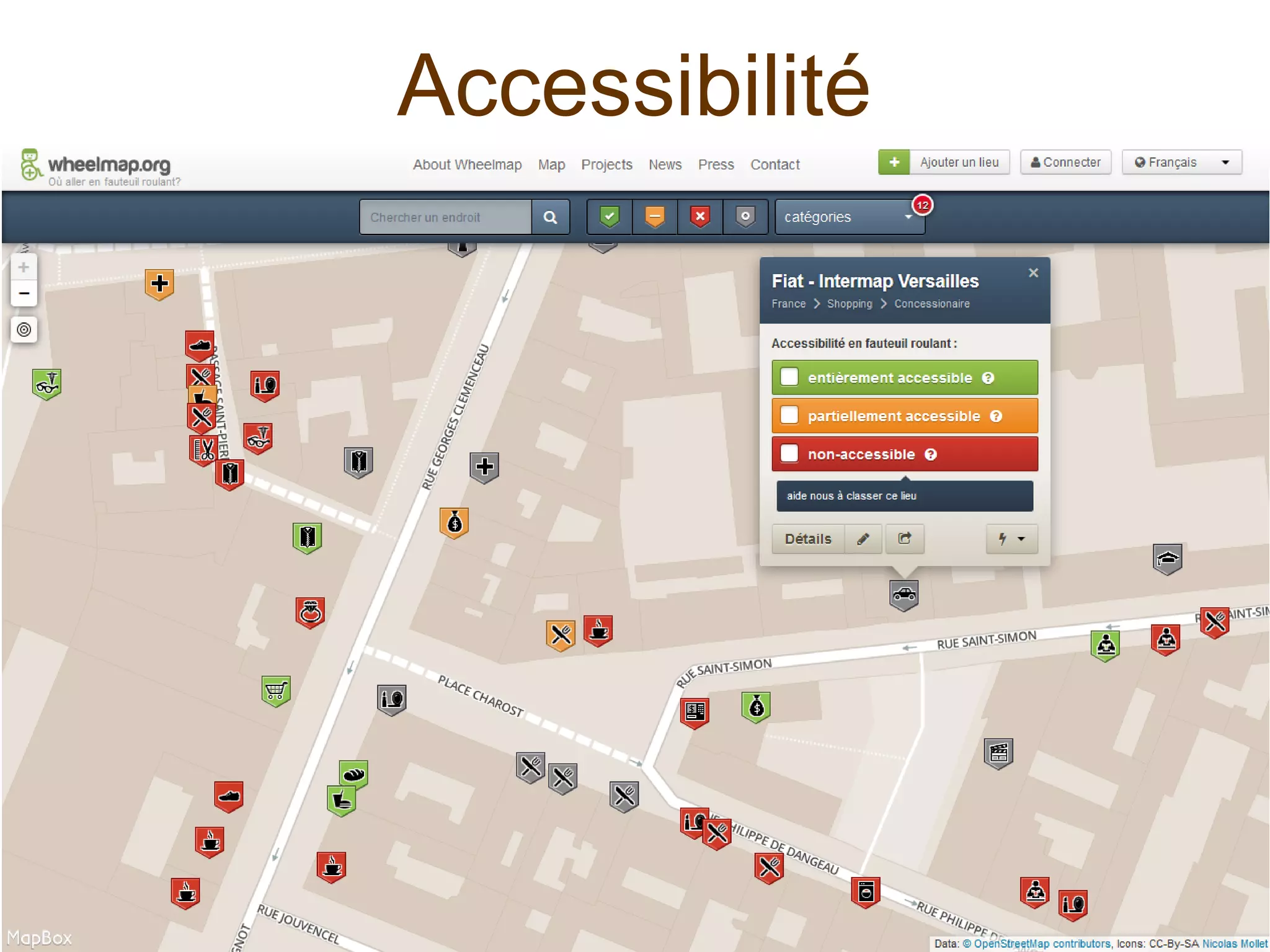
Task: Click the green plus icon add button
Action: 894,162
